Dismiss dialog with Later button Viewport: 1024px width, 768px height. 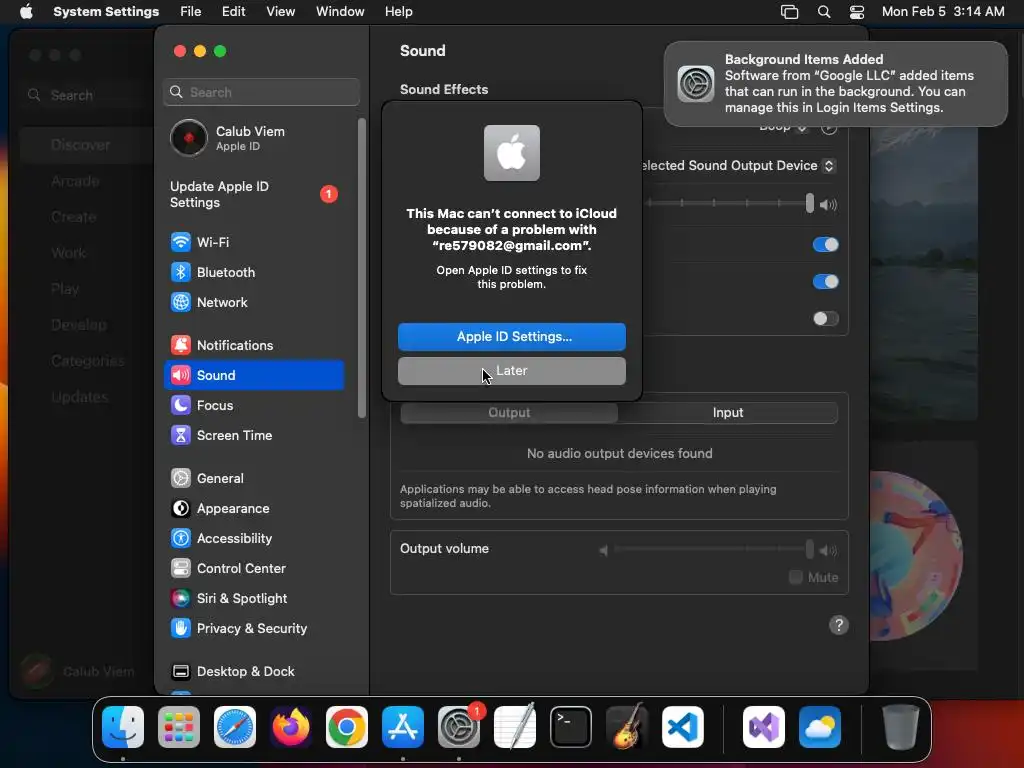(x=512, y=371)
